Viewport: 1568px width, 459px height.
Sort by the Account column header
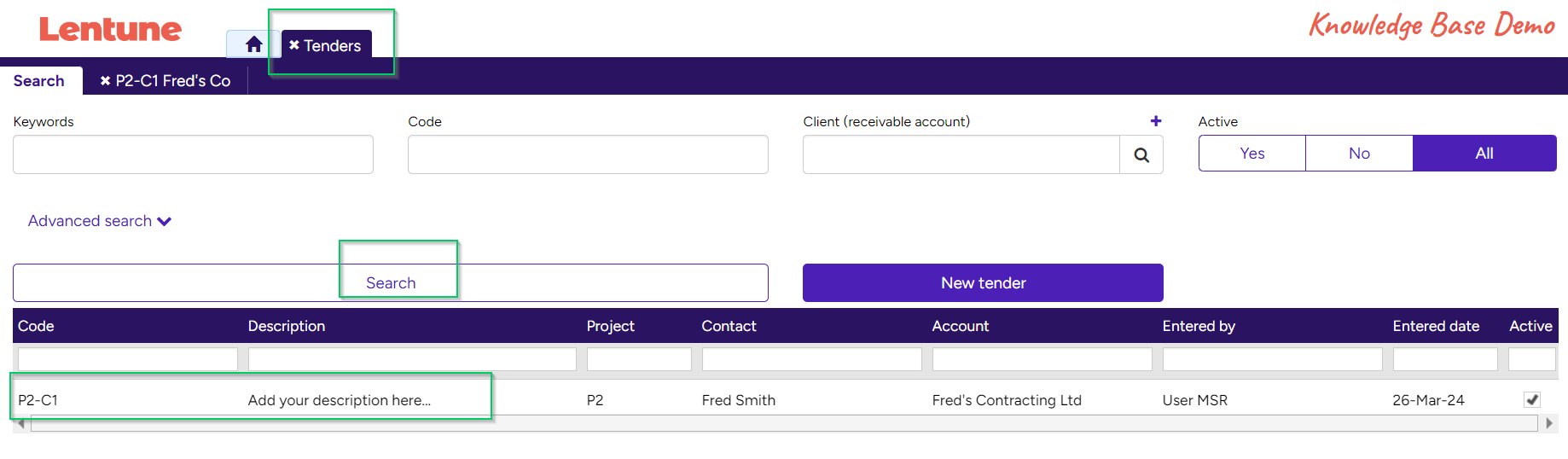(x=961, y=326)
